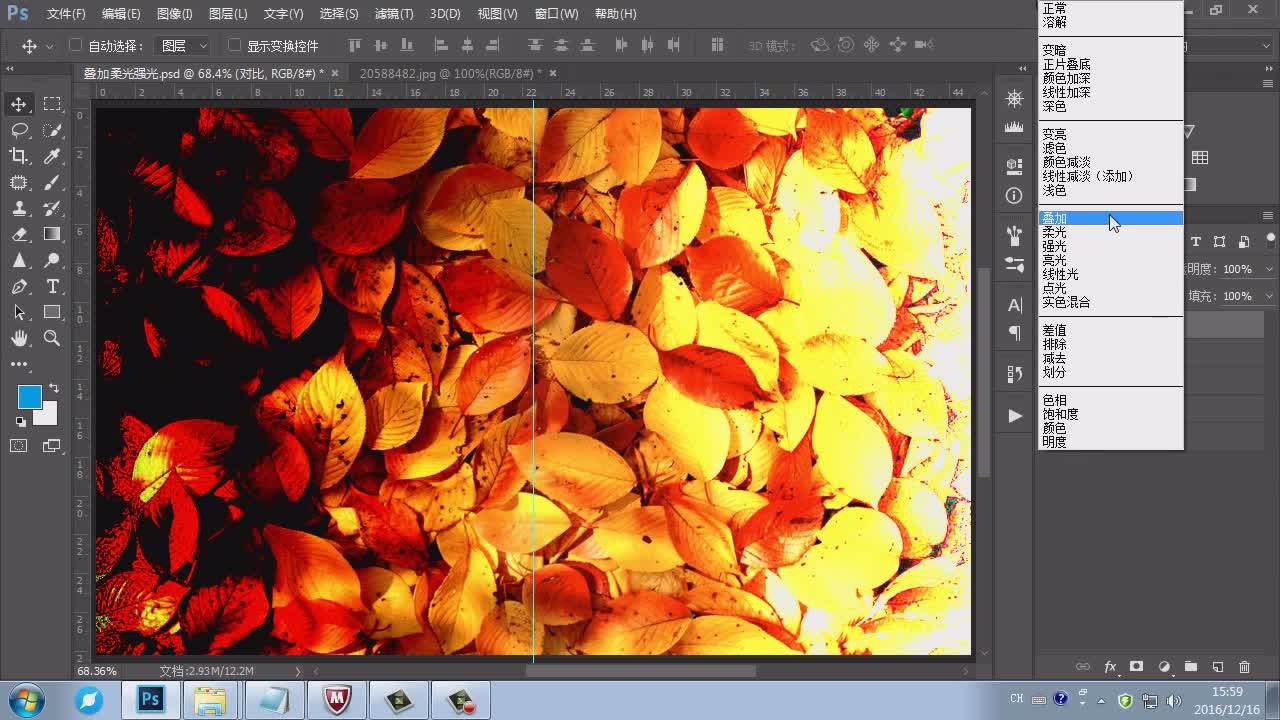The height and width of the screenshot is (720, 1280).
Task: Select the Brush tool
Action: pyautogui.click(x=52, y=182)
